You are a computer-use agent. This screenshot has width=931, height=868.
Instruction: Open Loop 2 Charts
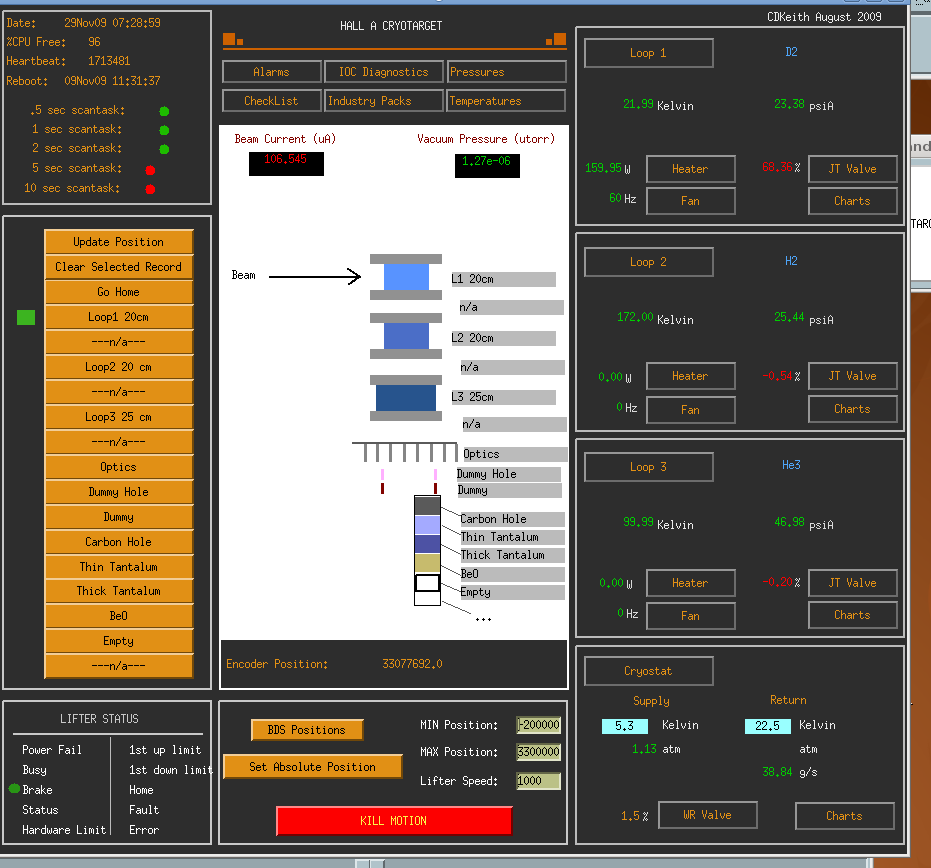(853, 409)
